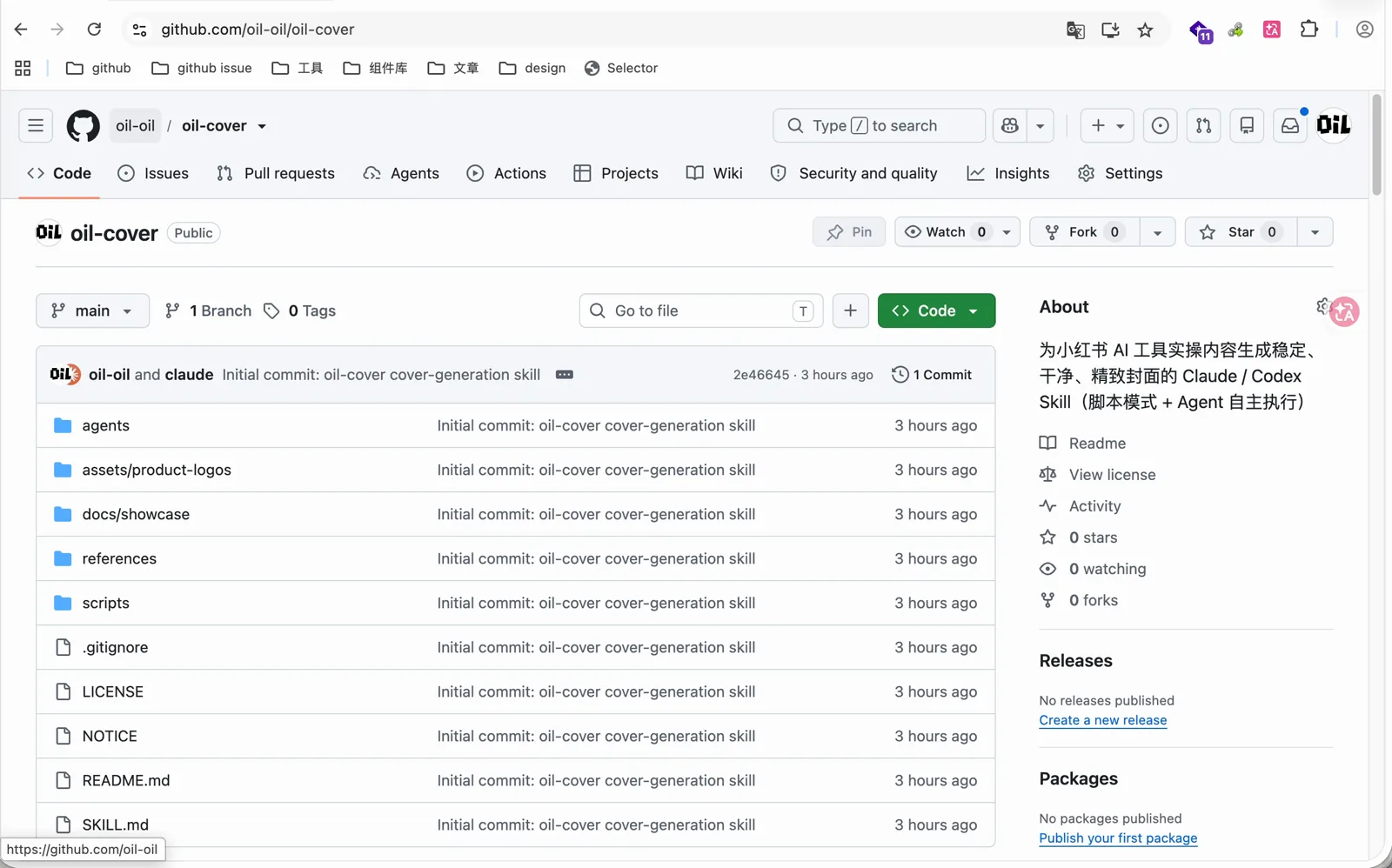The image size is (1392, 868).
Task: Click the add file plus button
Action: point(851,310)
